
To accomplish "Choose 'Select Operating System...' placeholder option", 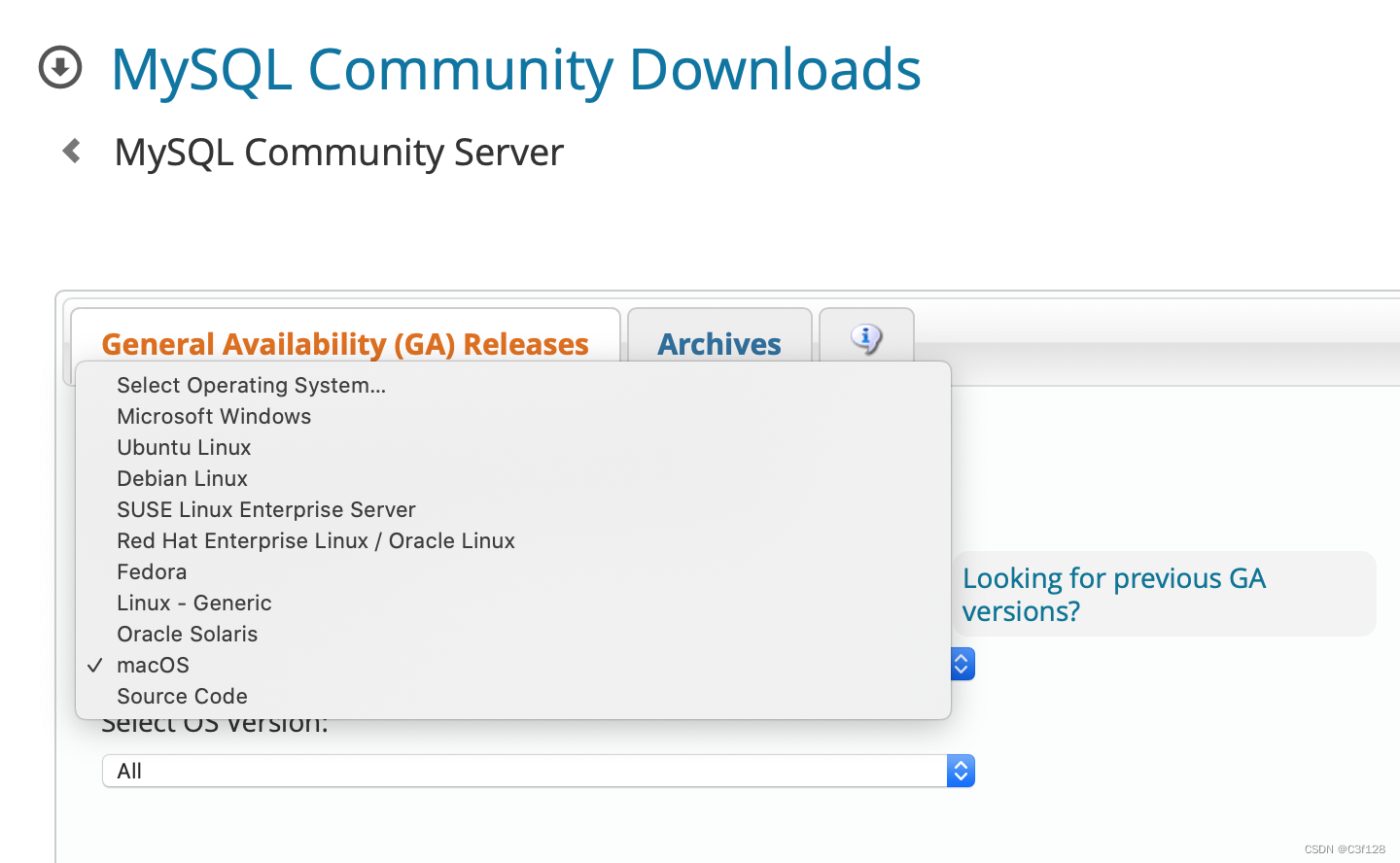I will [x=513, y=385].
